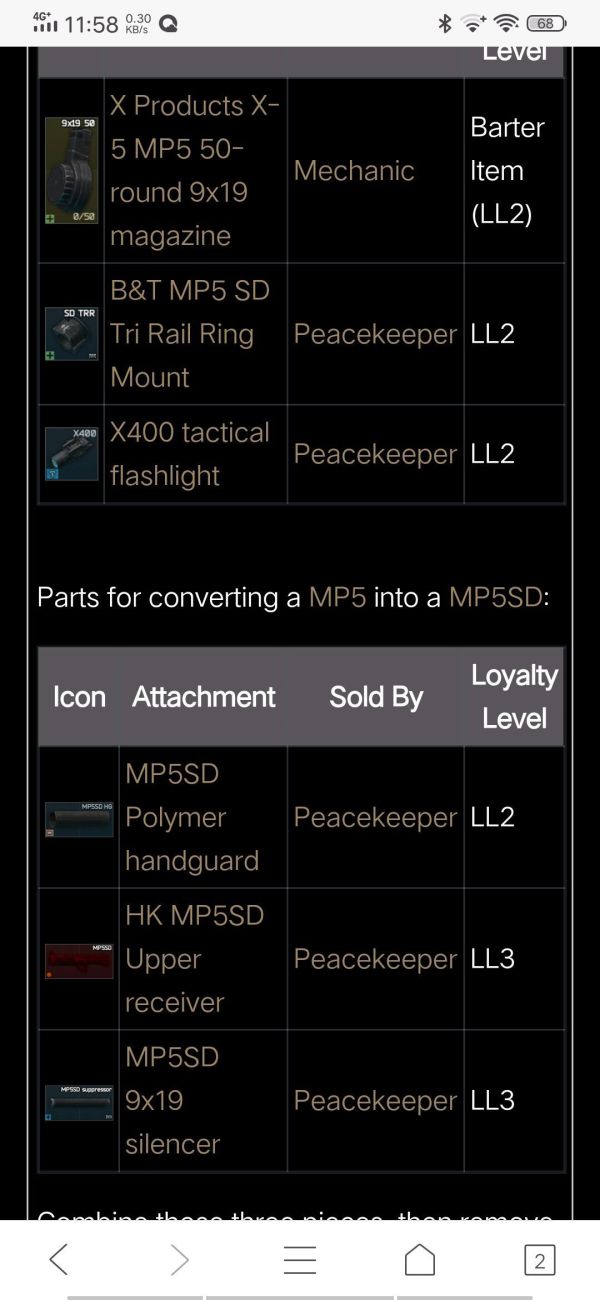The image size is (600, 1300).
Task: Go to the browser home page
Action: coord(420,1260)
